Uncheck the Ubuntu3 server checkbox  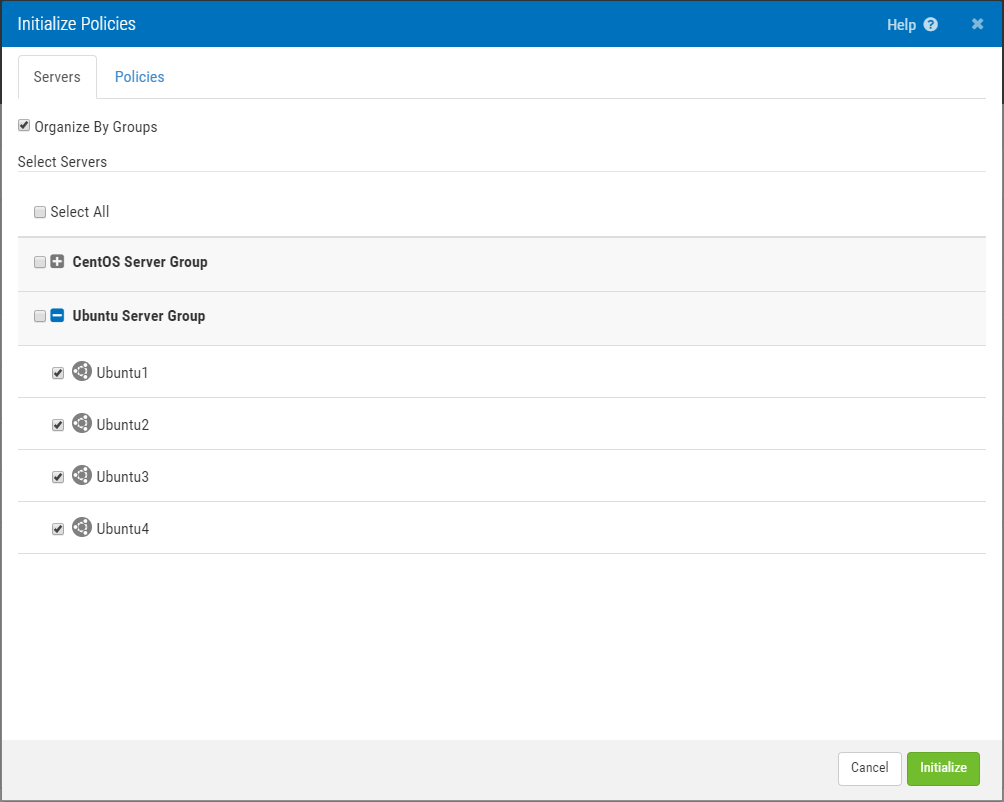[58, 477]
